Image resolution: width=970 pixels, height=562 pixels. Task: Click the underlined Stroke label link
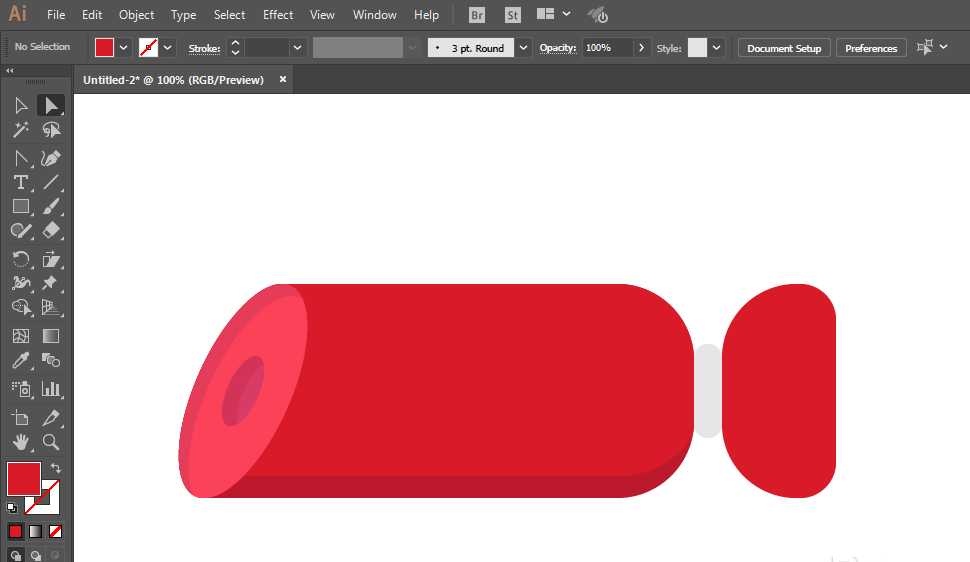(204, 48)
